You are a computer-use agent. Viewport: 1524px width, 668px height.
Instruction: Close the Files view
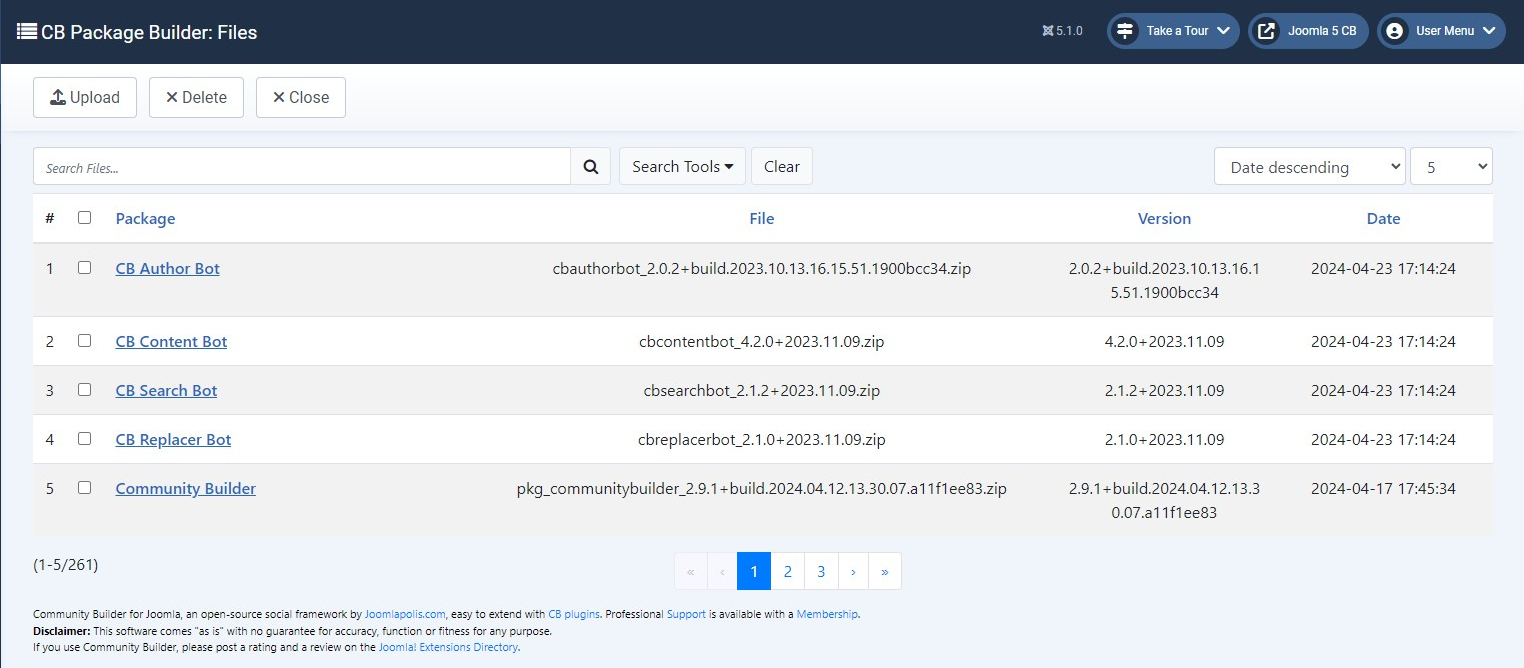click(301, 97)
